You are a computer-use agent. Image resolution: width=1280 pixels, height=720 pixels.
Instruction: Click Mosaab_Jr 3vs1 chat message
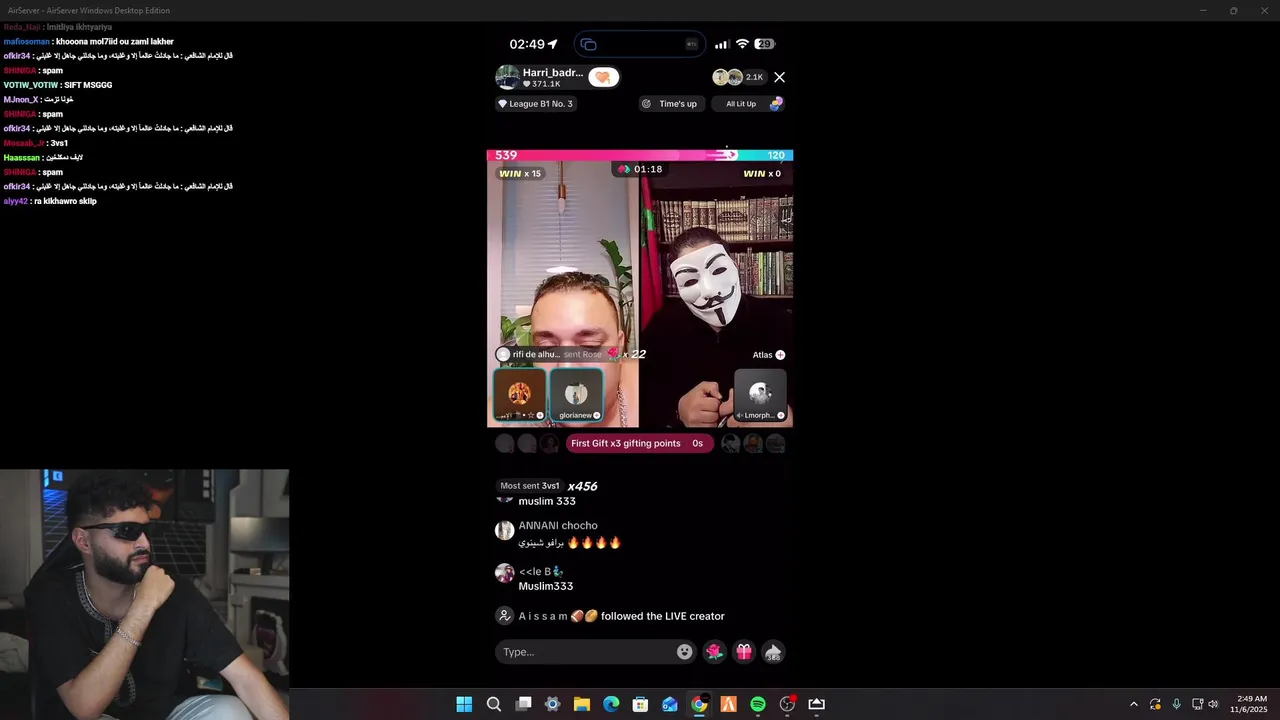pyautogui.click(x=36, y=143)
